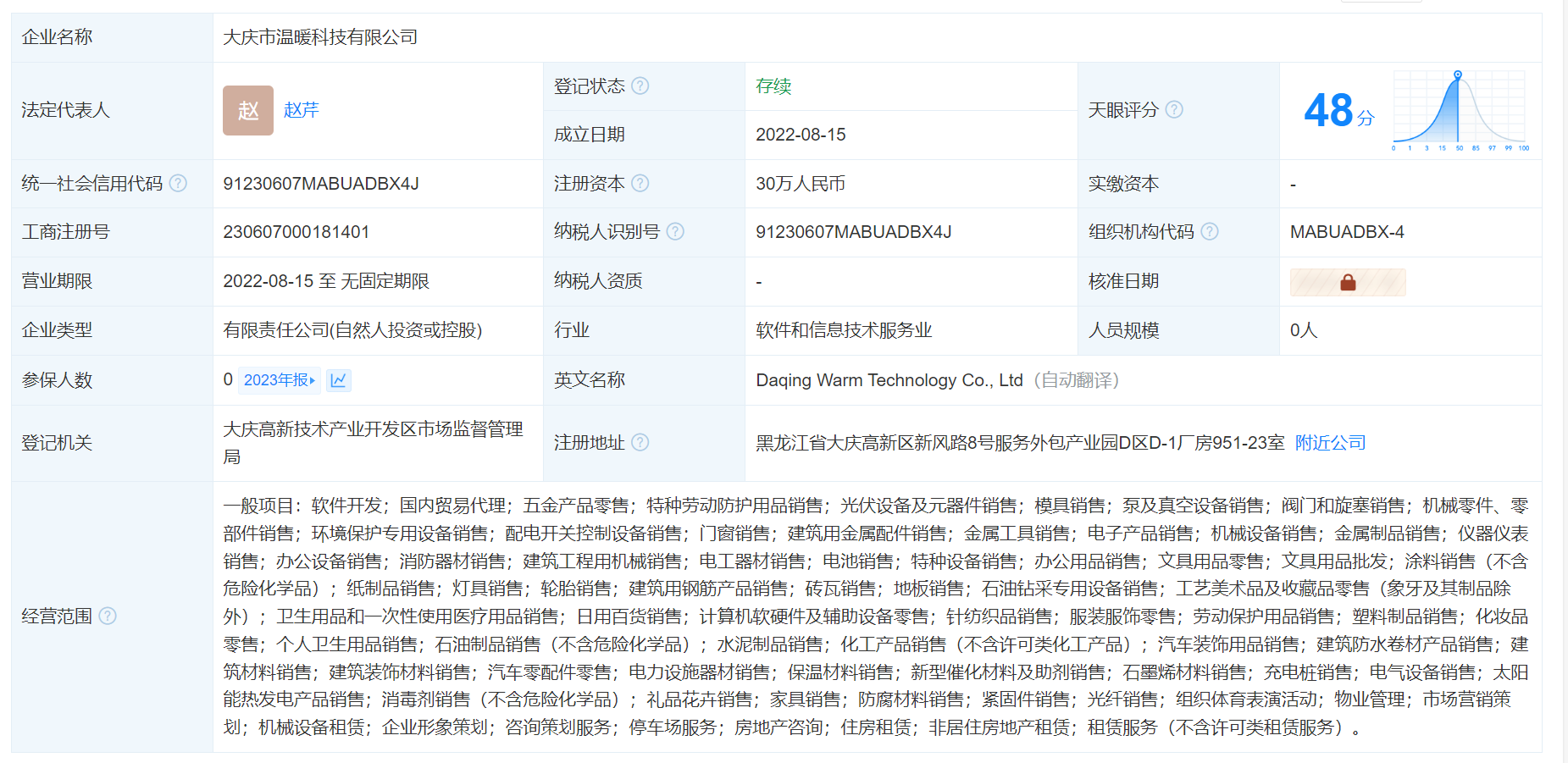The height and width of the screenshot is (763, 1568).
Task: Expand the 2023年报 annual report tag
Action: (x=279, y=380)
